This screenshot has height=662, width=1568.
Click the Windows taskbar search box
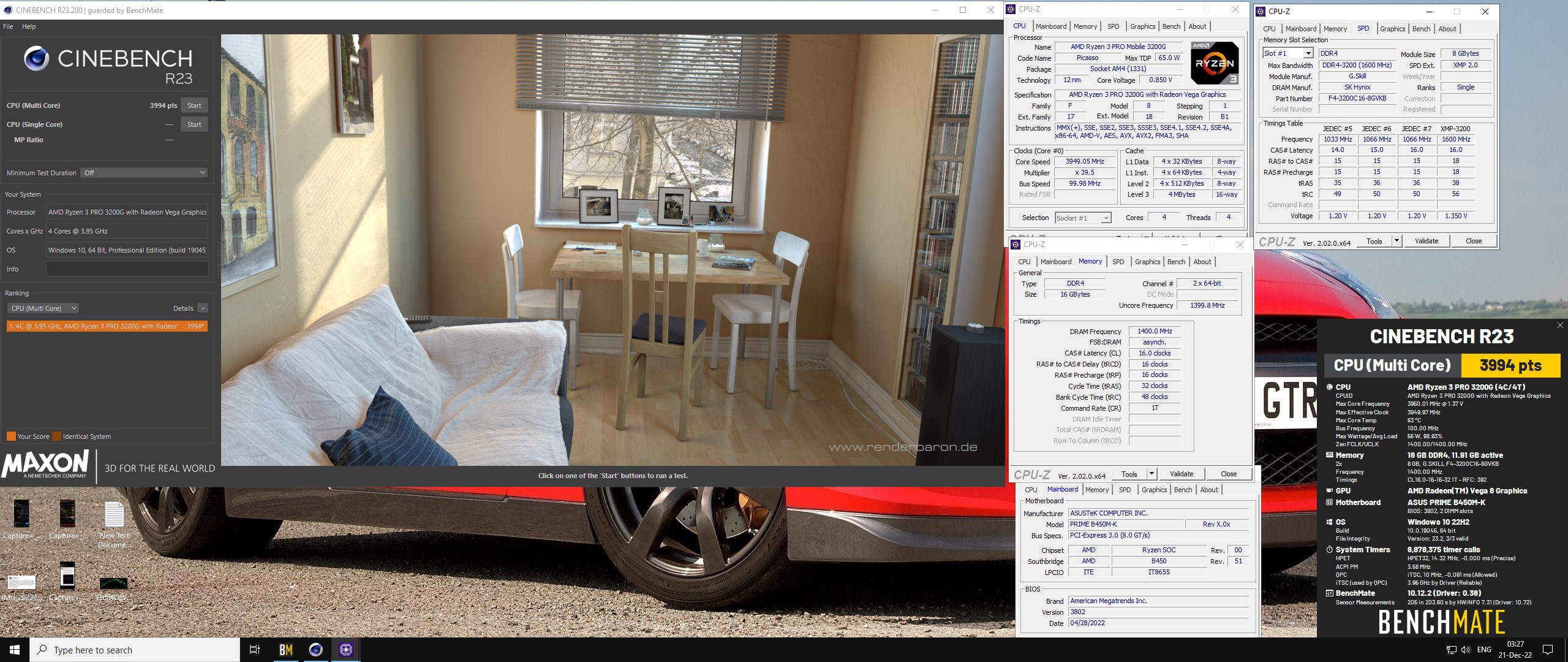tap(135, 650)
